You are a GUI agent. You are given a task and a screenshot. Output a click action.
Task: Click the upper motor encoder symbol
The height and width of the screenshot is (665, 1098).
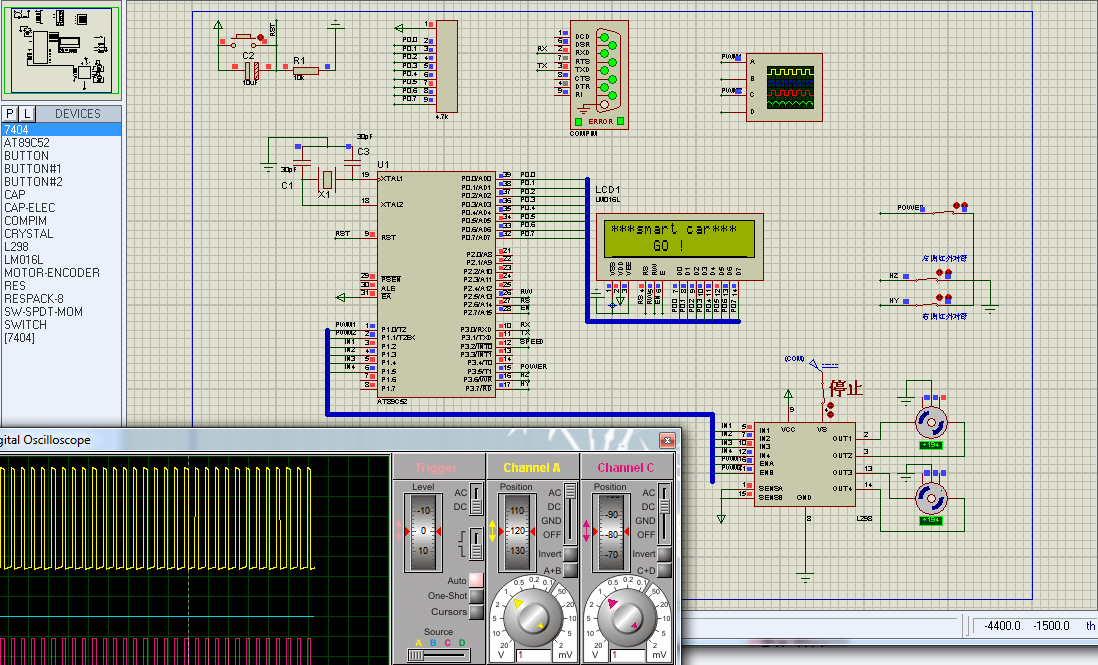931,423
